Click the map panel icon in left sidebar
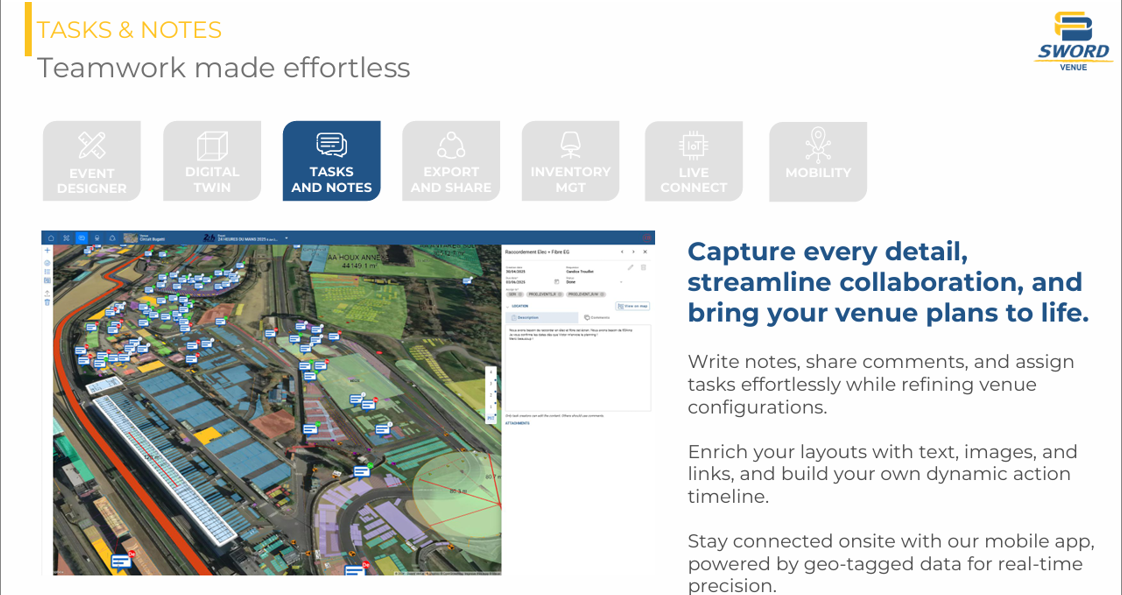Screen dimensions: 1122x595 point(47,280)
